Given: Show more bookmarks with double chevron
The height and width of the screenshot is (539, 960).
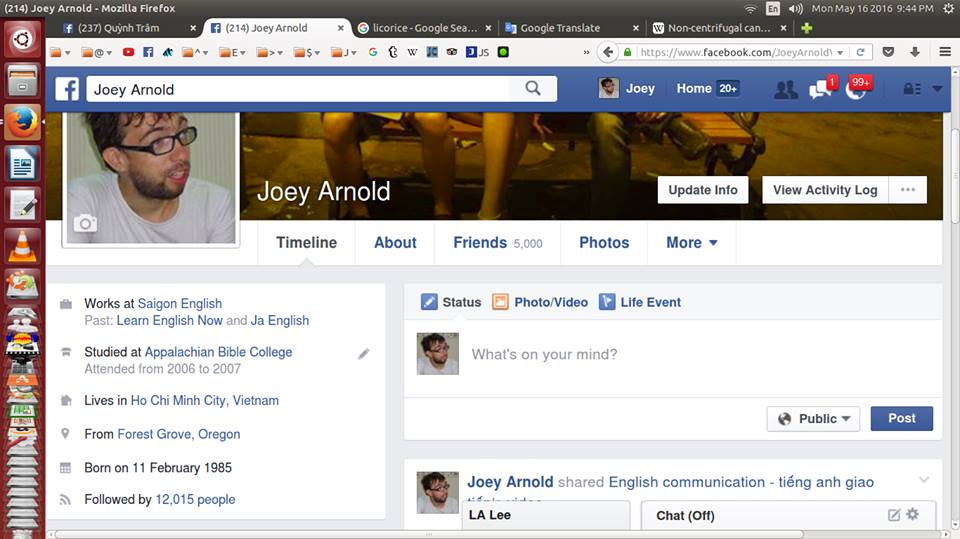Looking at the screenshot, I should [x=586, y=53].
